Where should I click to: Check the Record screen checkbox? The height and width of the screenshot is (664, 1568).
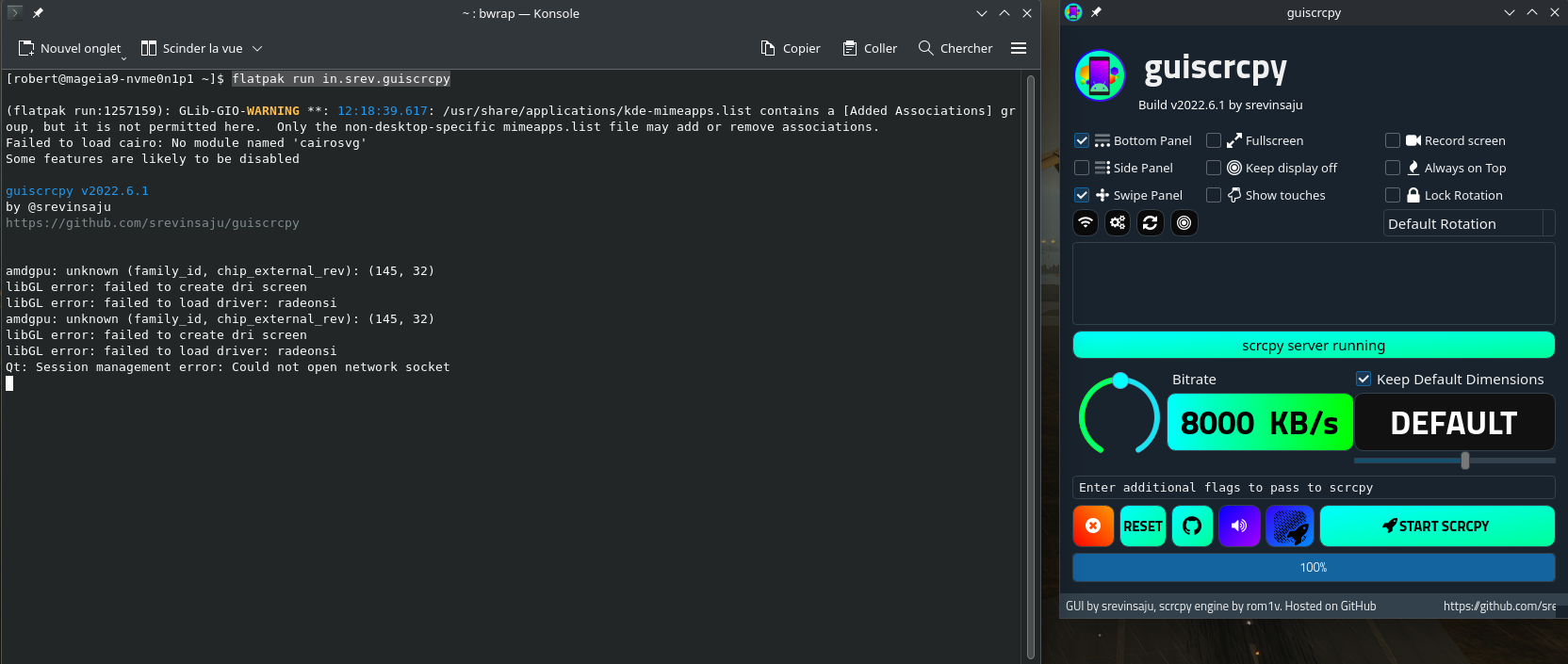click(x=1393, y=140)
